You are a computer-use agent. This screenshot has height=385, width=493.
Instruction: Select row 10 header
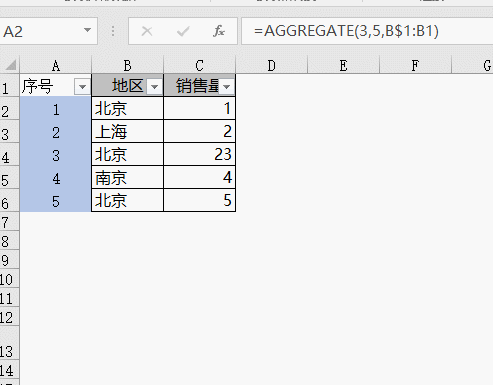pyautogui.click(x=9, y=279)
